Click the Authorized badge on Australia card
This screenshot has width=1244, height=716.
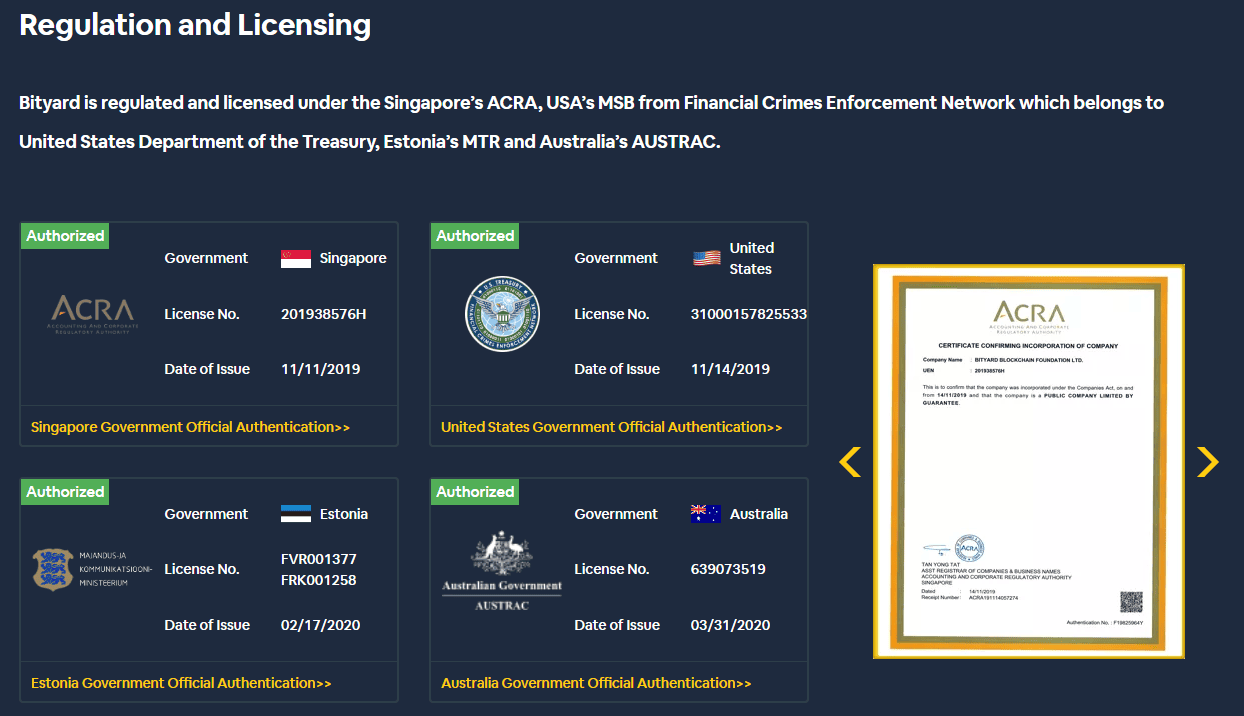(475, 492)
